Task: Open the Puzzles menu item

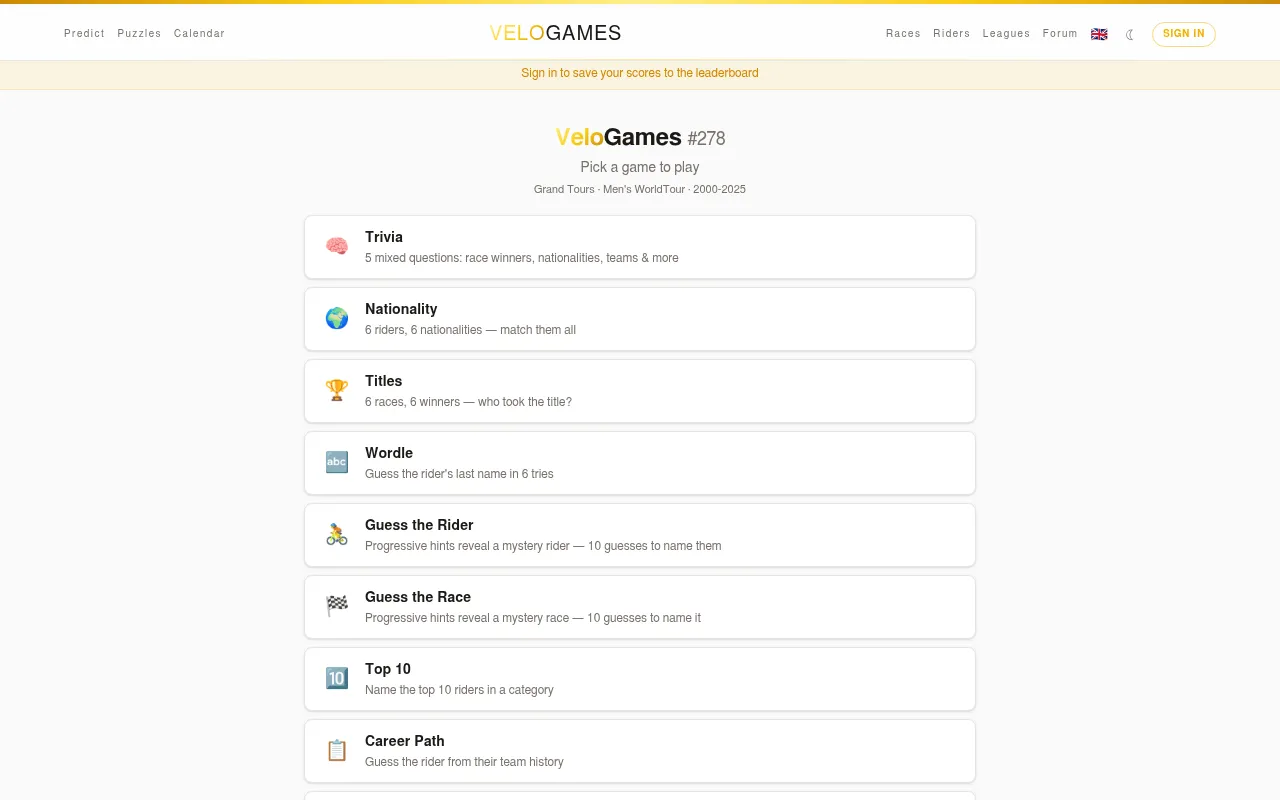Action: [x=139, y=34]
